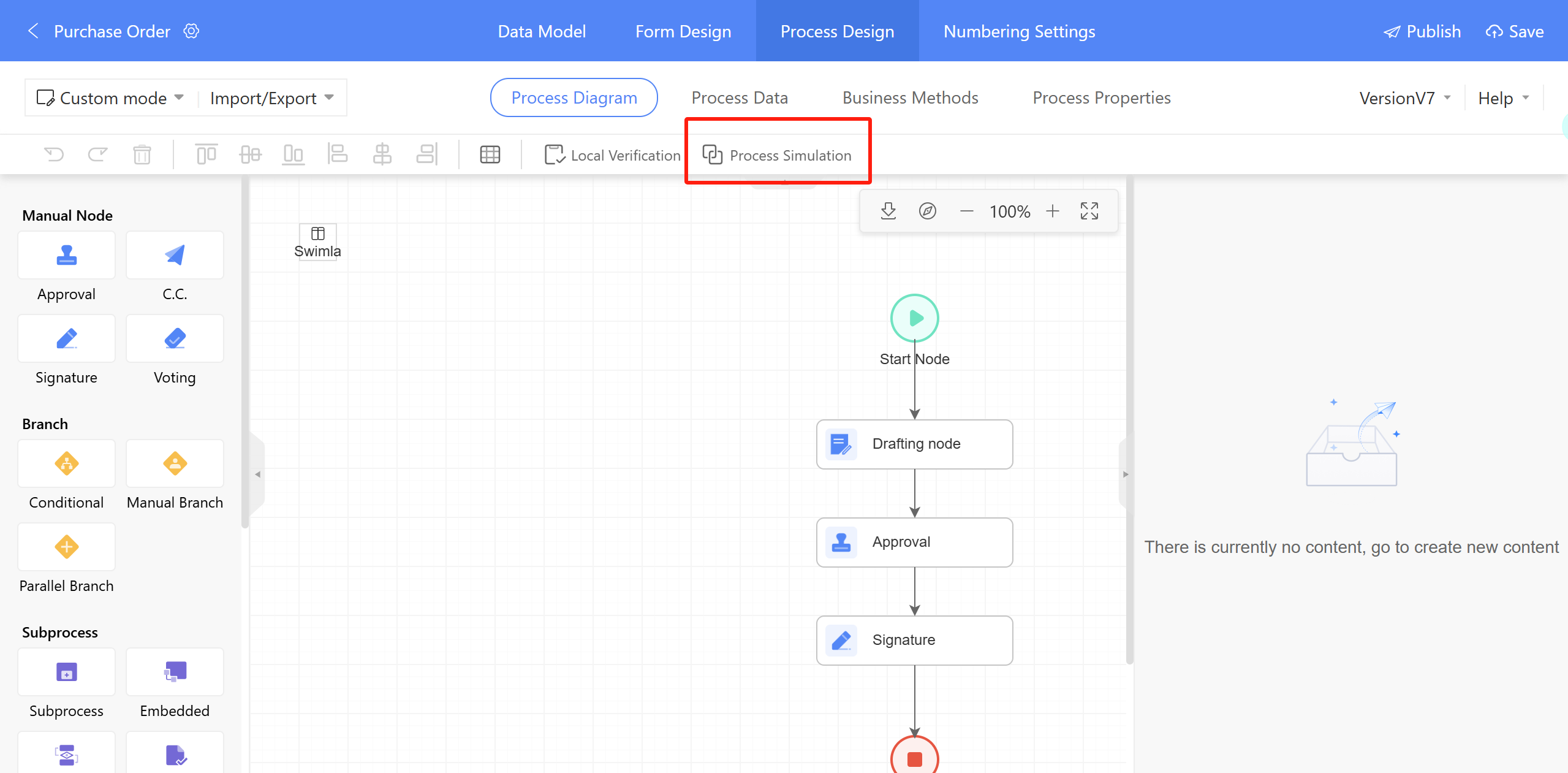Select the Conditional branch node icon
Viewport: 1568px width, 773px height.
click(66, 464)
